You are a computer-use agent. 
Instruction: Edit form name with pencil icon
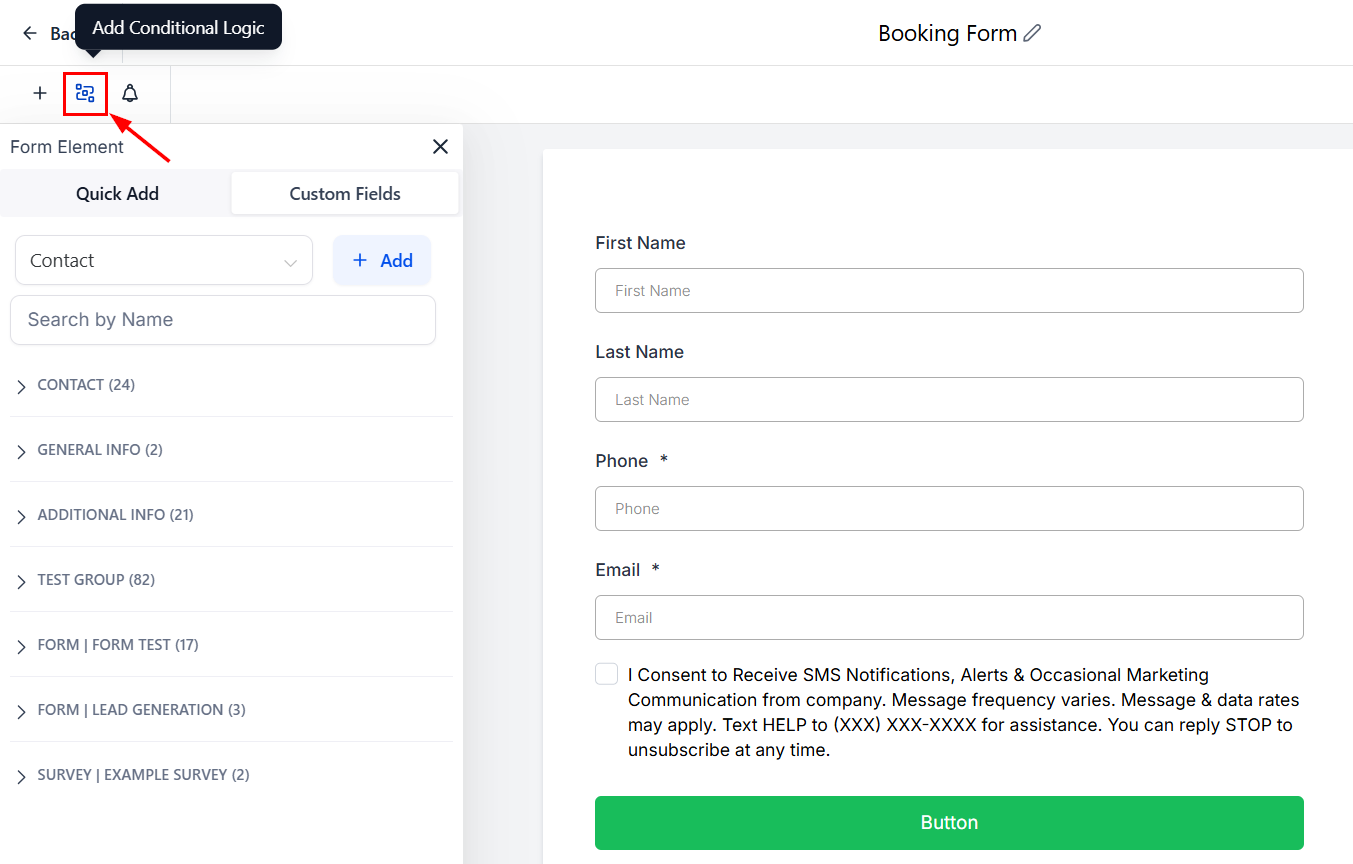(x=1032, y=33)
